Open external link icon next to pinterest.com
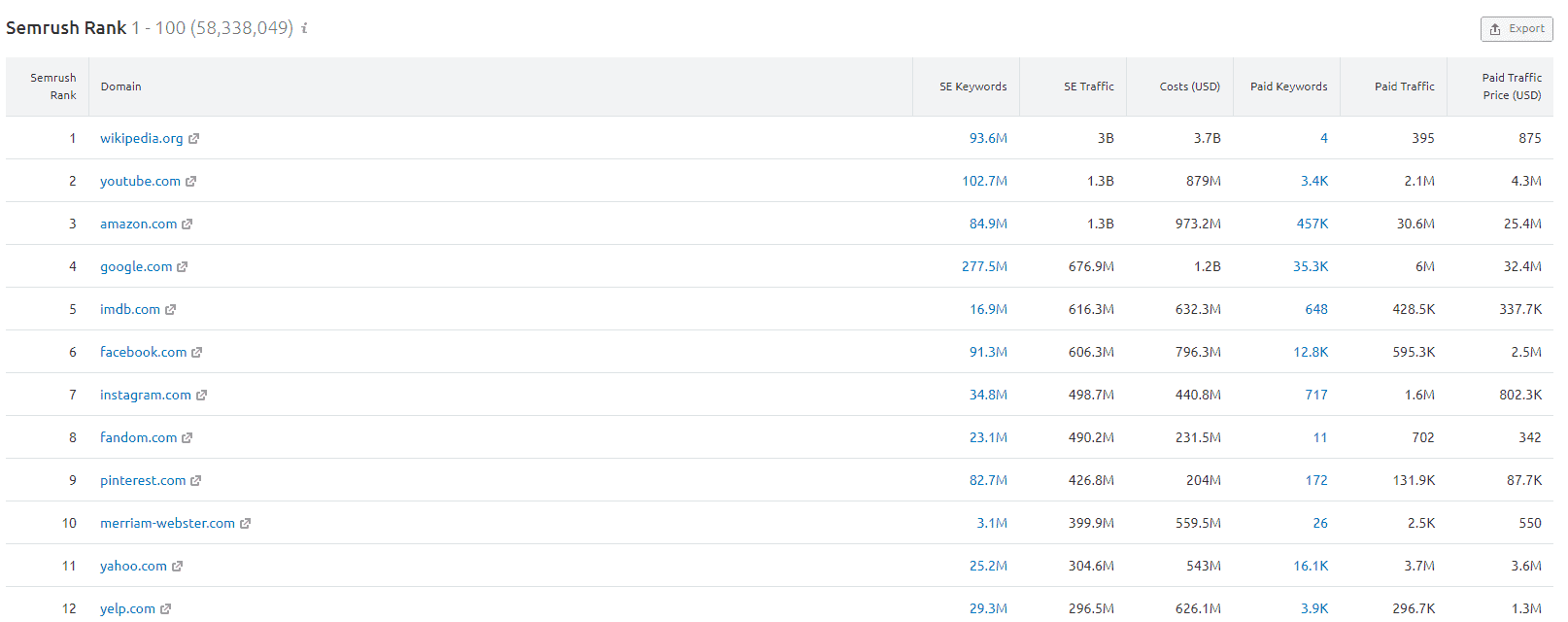The width and height of the screenshot is (1568, 622). pos(195,481)
